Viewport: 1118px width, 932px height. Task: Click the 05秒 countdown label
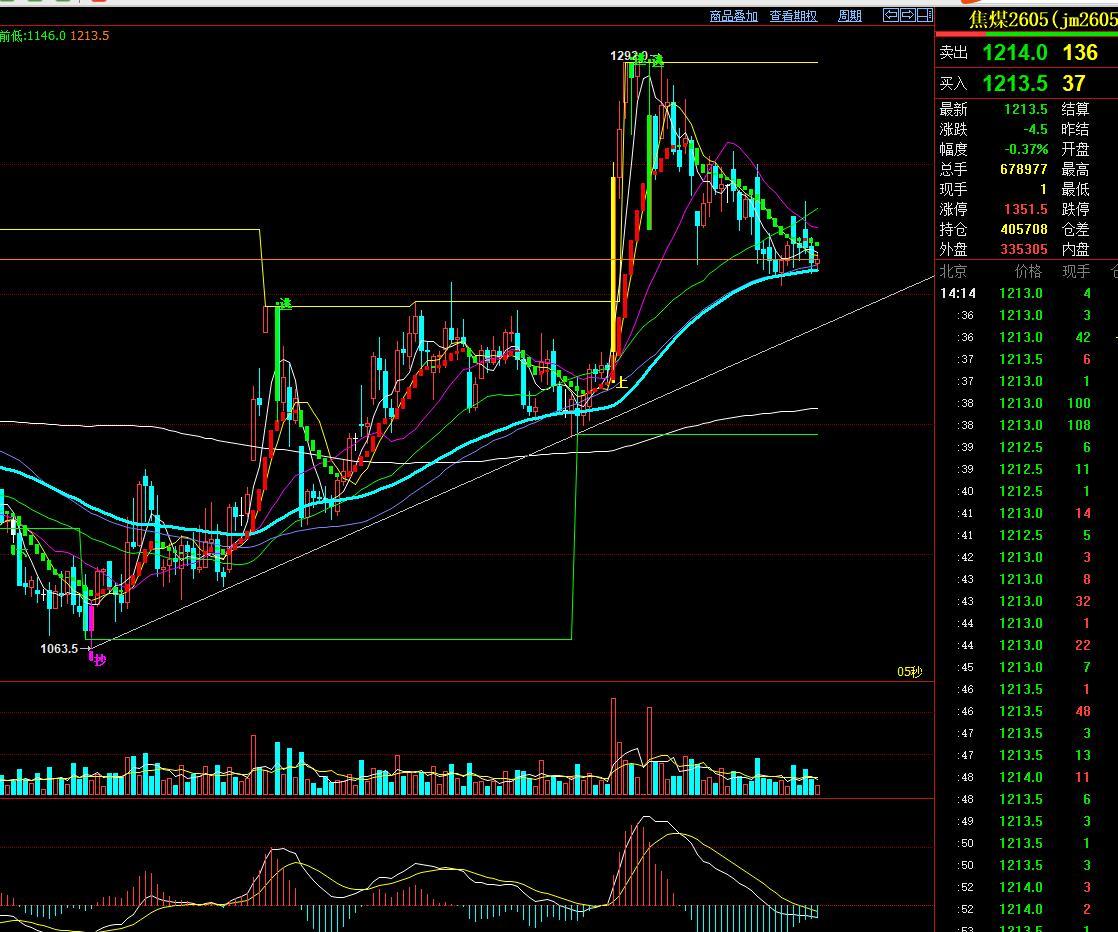[x=909, y=672]
